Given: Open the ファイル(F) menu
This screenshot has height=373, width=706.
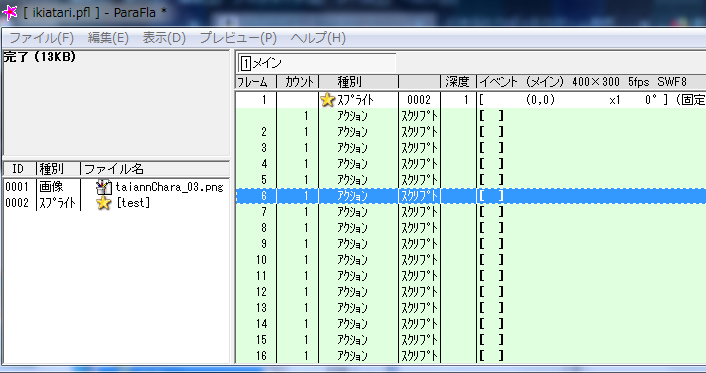Looking at the screenshot, I should (x=41, y=38).
